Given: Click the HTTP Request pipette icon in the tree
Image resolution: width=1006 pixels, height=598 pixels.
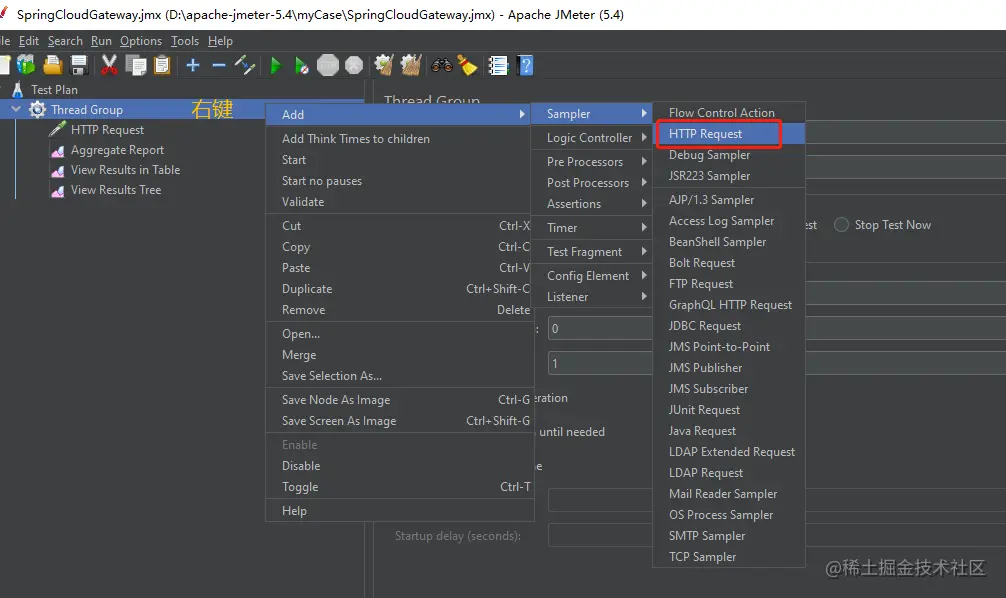Looking at the screenshot, I should (x=58, y=130).
